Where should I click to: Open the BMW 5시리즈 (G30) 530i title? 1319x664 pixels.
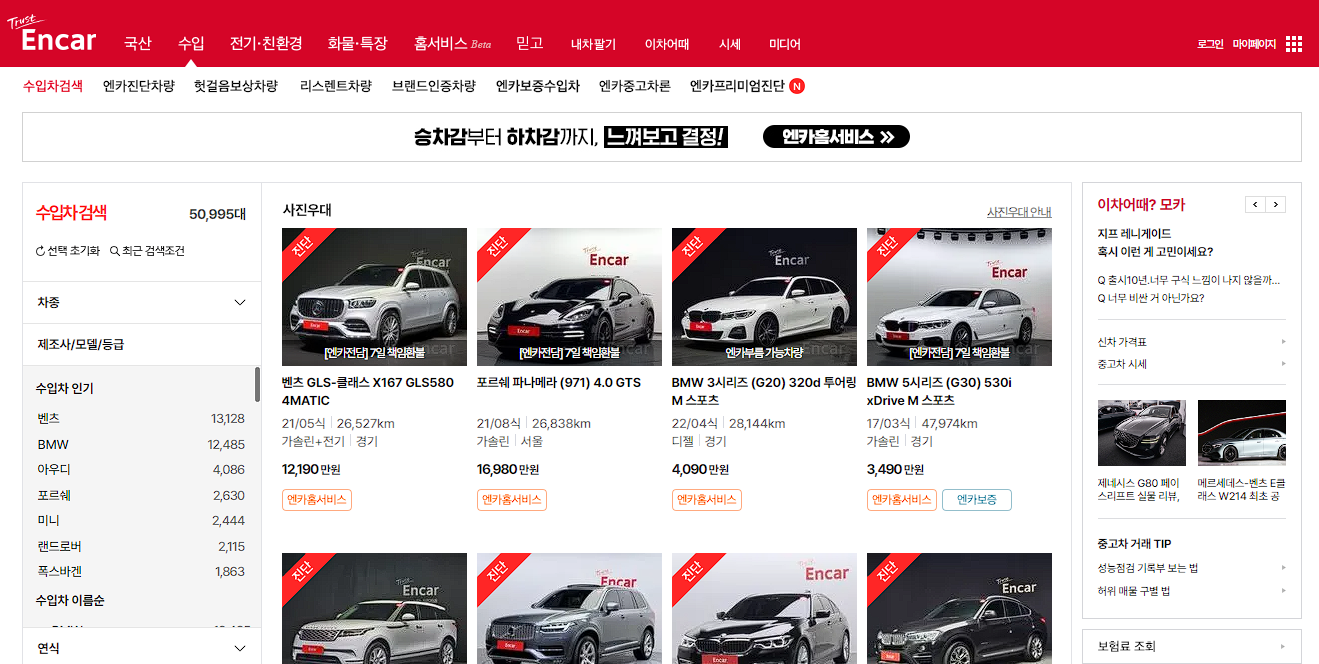pyautogui.click(x=940, y=391)
